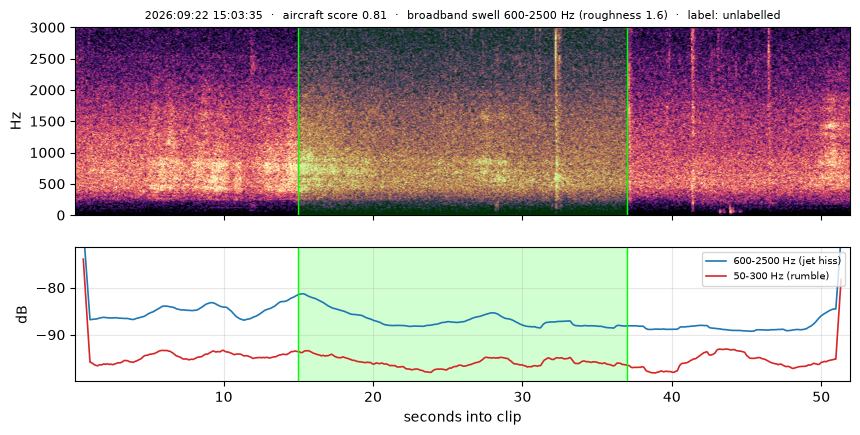Click the -90 dB tick label
Viewport: 860px width, 435px height.
pos(54,335)
